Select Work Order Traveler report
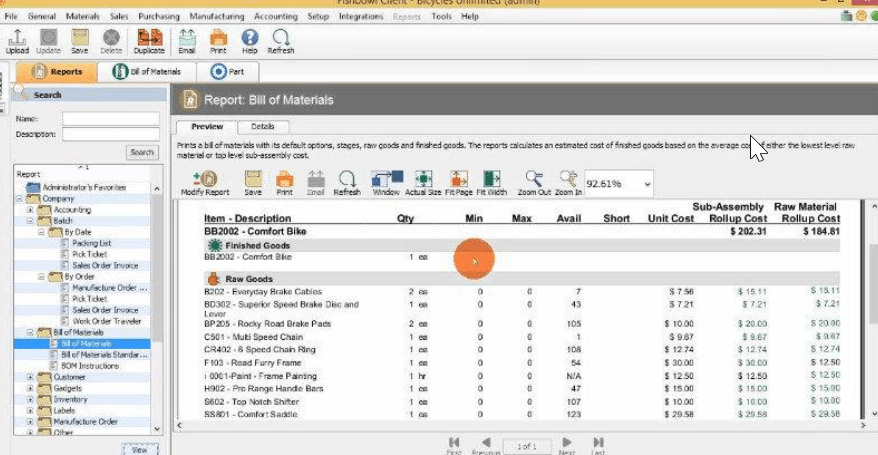The image size is (878, 455). (x=106, y=321)
